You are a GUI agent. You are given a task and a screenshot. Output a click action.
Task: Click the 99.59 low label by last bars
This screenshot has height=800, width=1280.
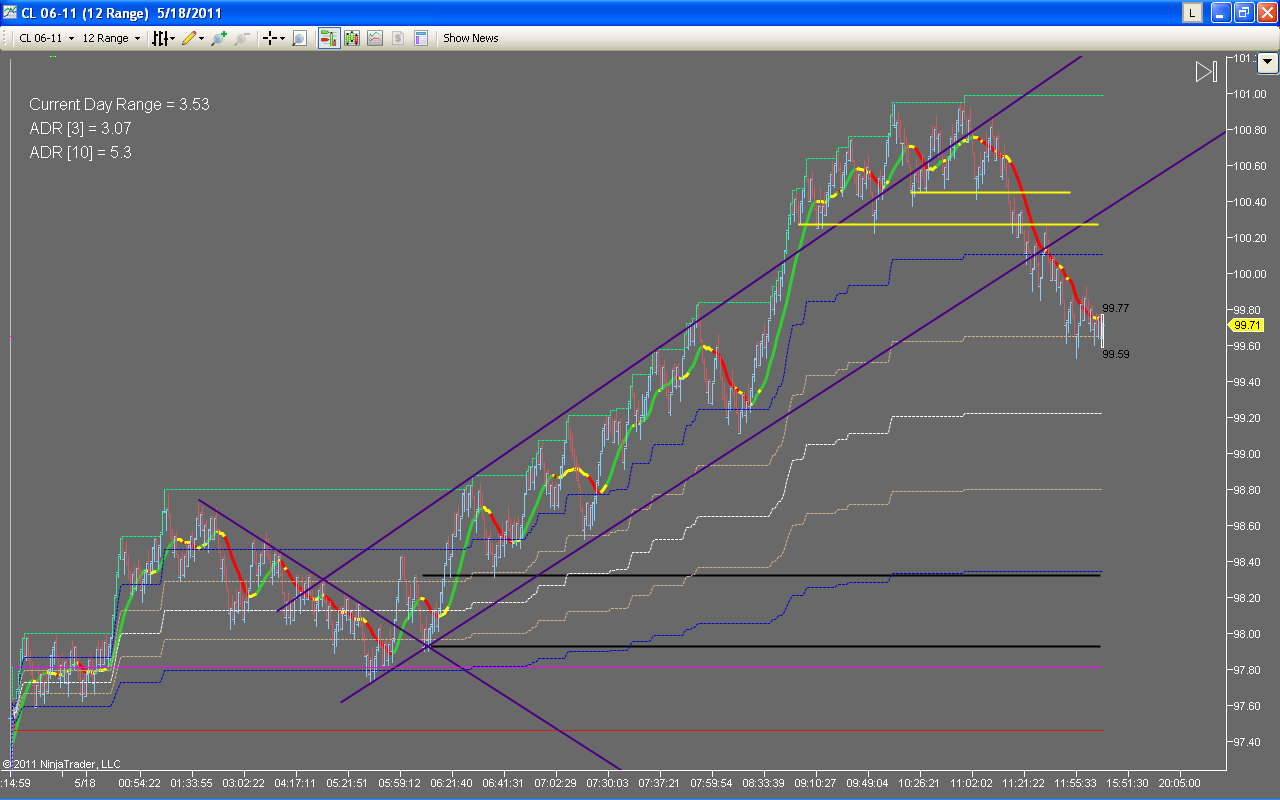(1116, 354)
